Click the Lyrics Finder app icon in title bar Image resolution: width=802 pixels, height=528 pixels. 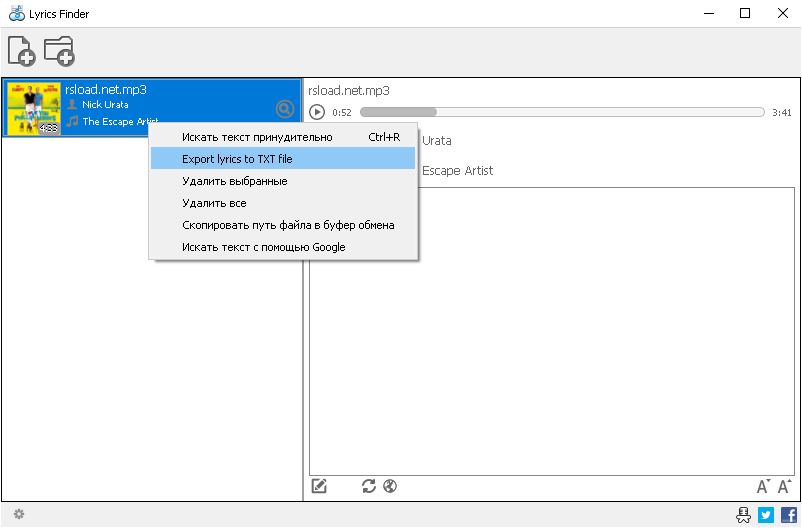[17, 13]
